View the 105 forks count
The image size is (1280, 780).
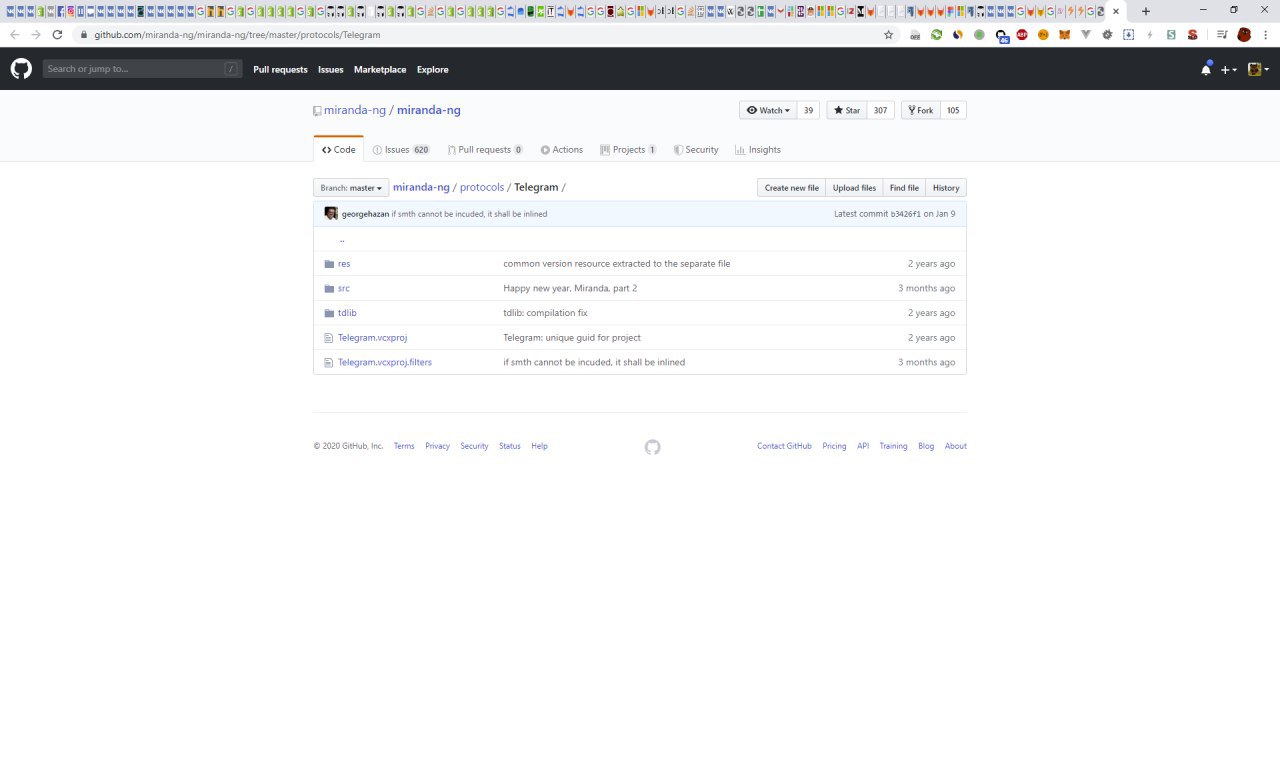(953, 110)
